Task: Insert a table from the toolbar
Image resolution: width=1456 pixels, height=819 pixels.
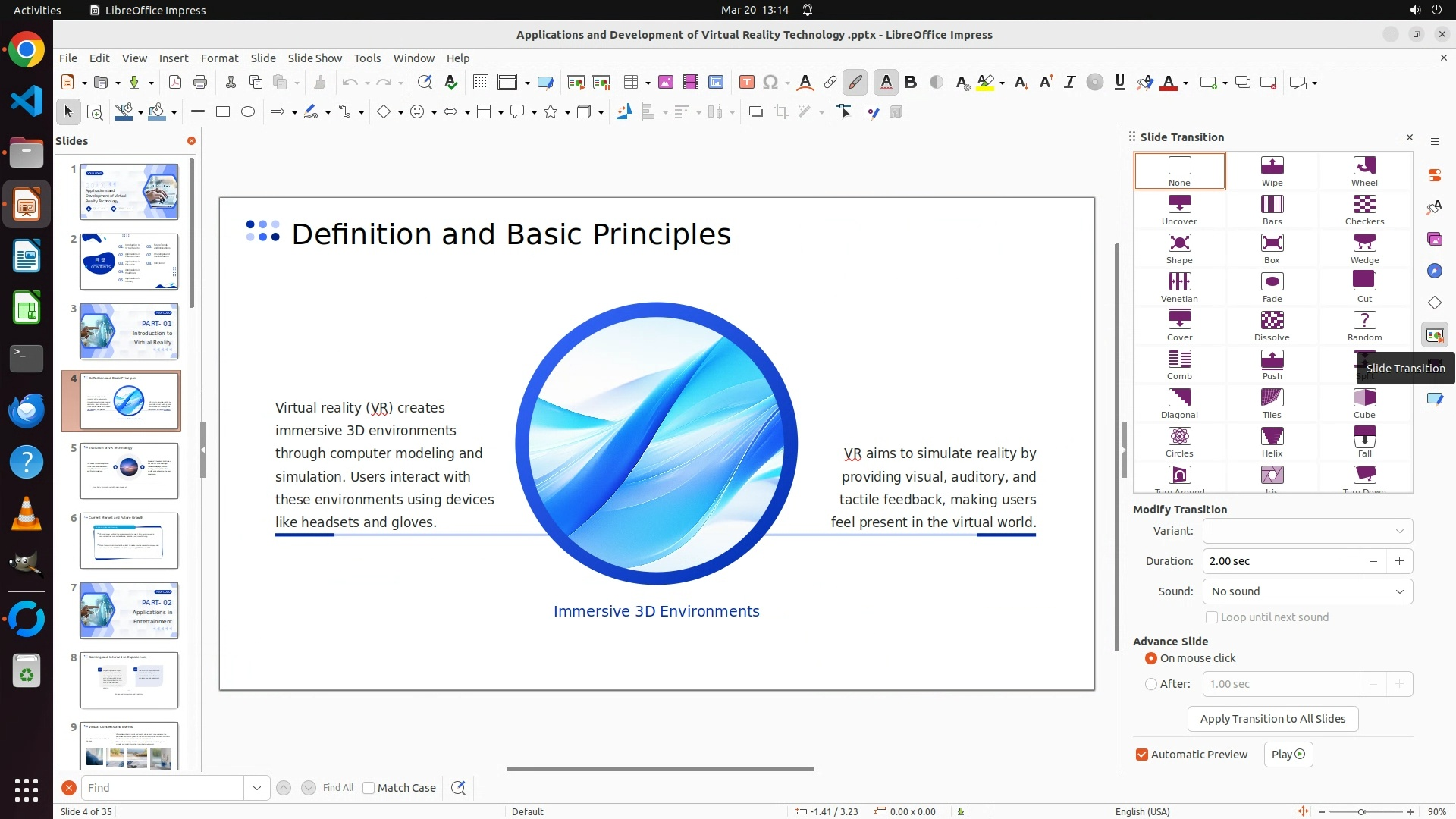Action: point(630,83)
